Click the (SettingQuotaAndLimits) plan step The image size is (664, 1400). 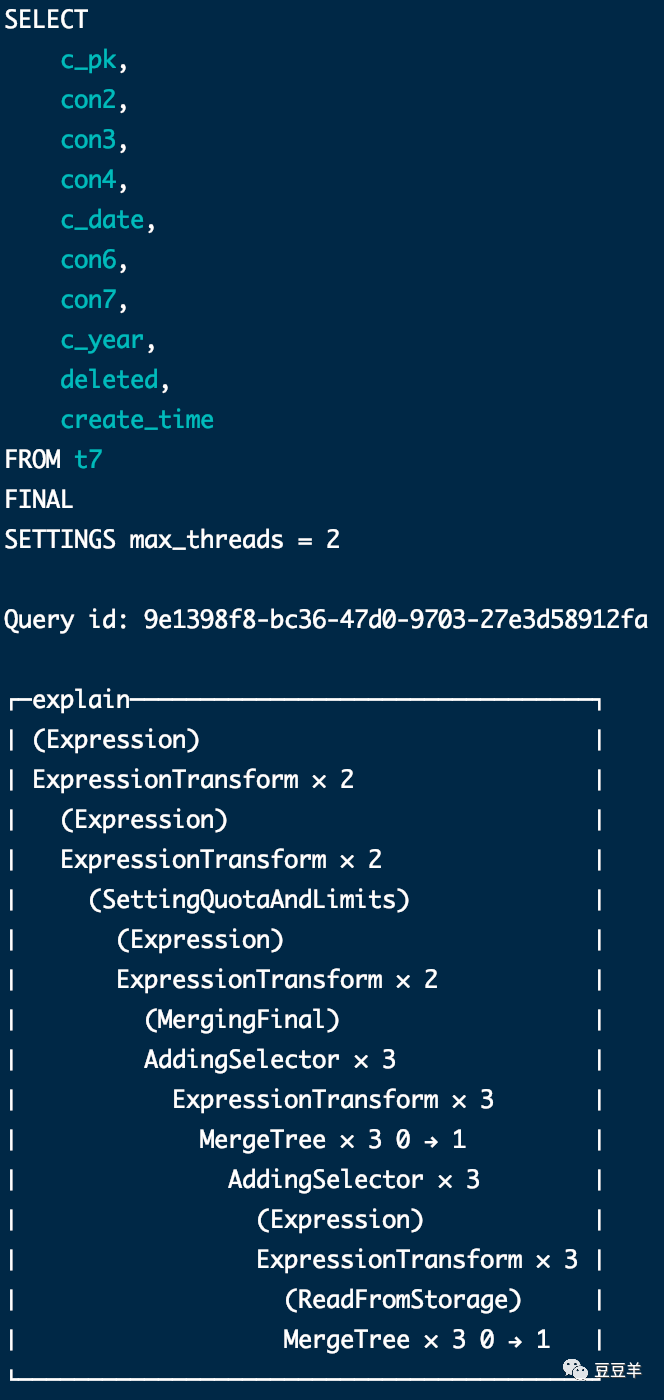click(x=249, y=900)
